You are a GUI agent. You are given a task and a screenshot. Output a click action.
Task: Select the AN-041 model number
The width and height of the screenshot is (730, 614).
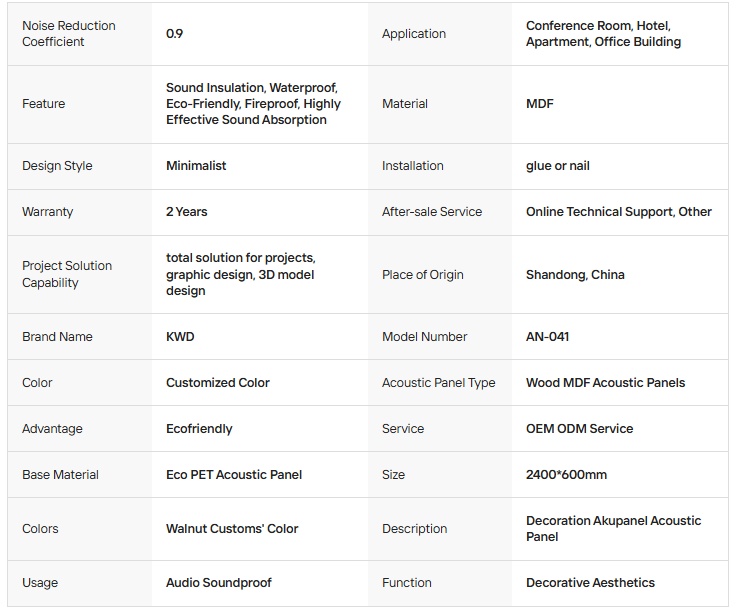(548, 337)
